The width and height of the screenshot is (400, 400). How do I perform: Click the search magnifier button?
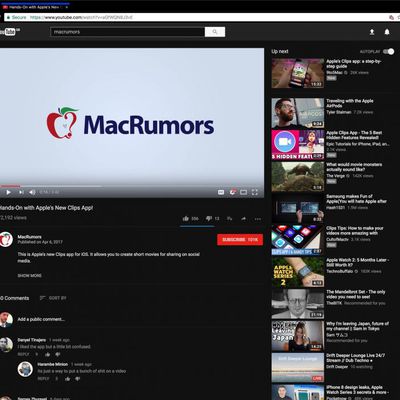click(x=215, y=32)
